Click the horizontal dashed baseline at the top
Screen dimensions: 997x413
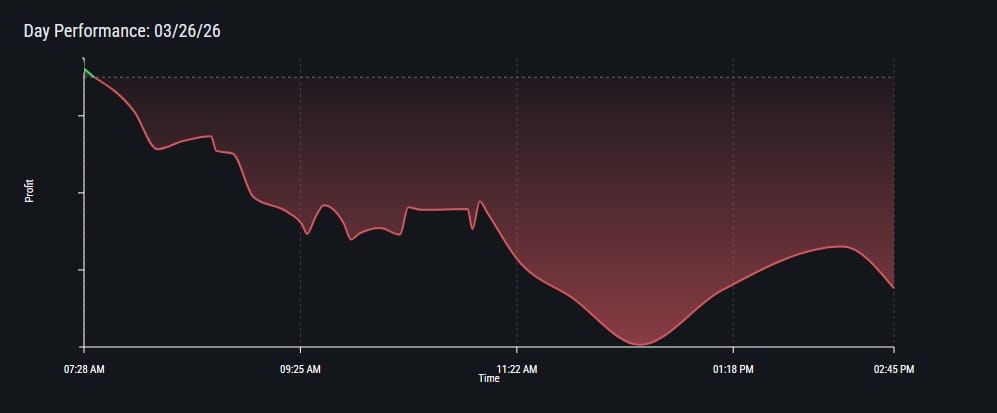500,77
